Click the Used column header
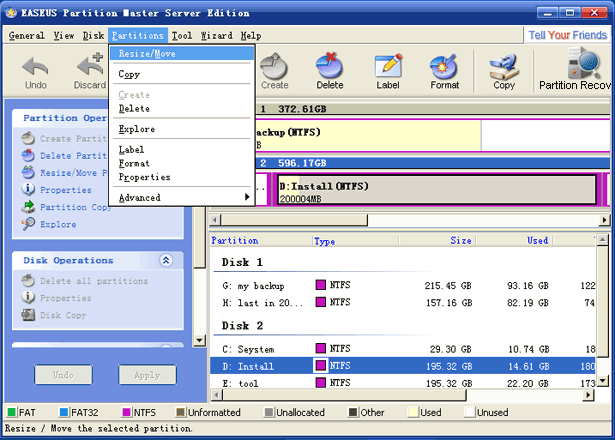This screenshot has height=440, width=615. click(514, 240)
